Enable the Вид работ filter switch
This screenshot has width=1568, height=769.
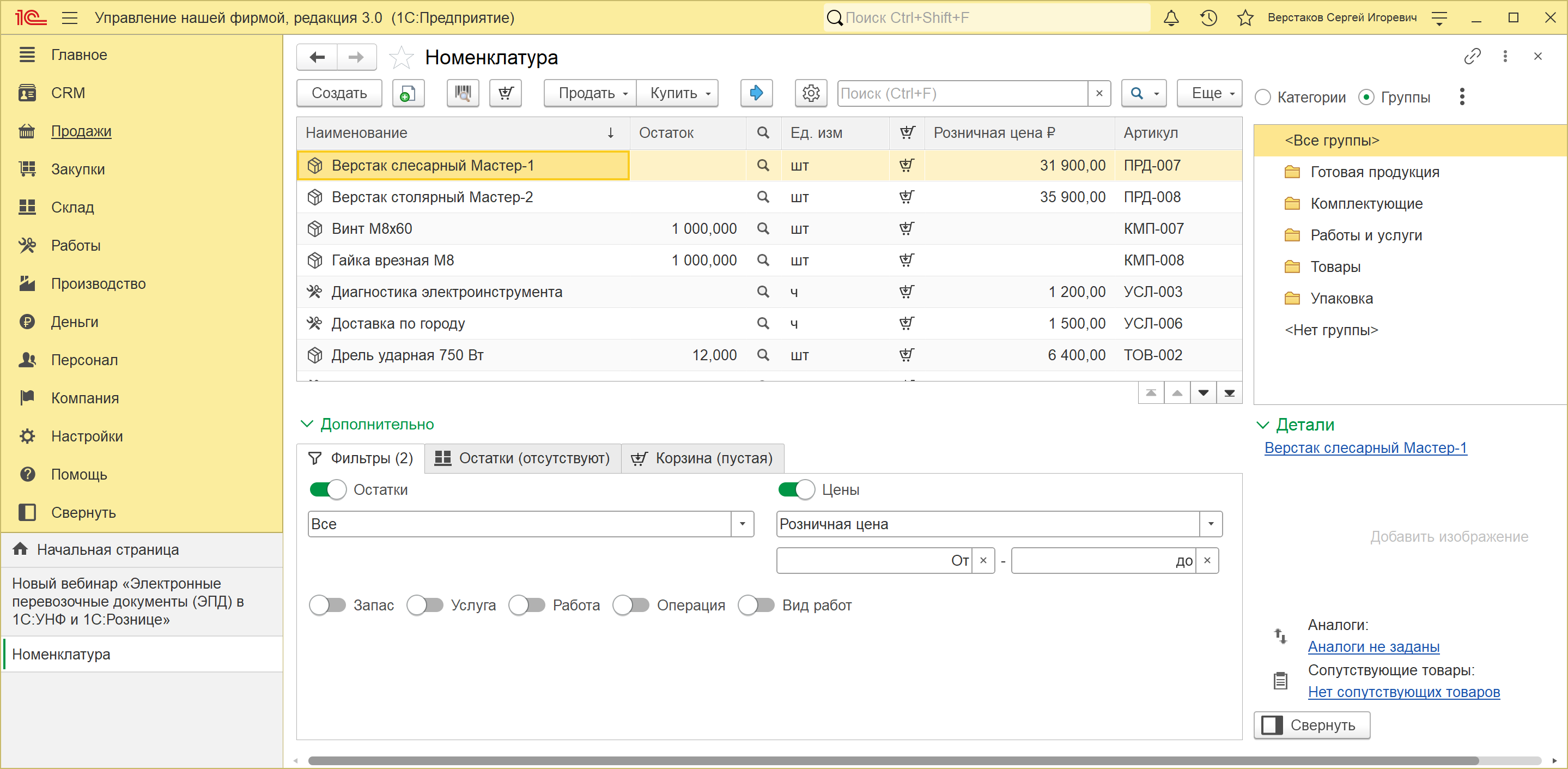coord(756,605)
